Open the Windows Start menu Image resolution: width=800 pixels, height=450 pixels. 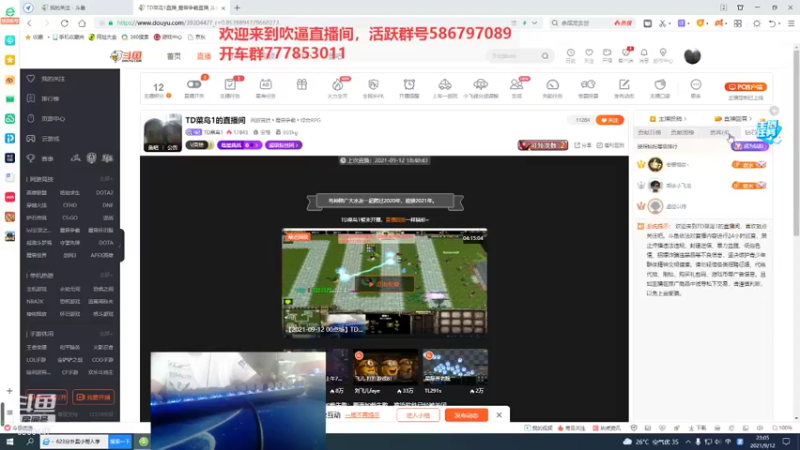click(x=9, y=442)
